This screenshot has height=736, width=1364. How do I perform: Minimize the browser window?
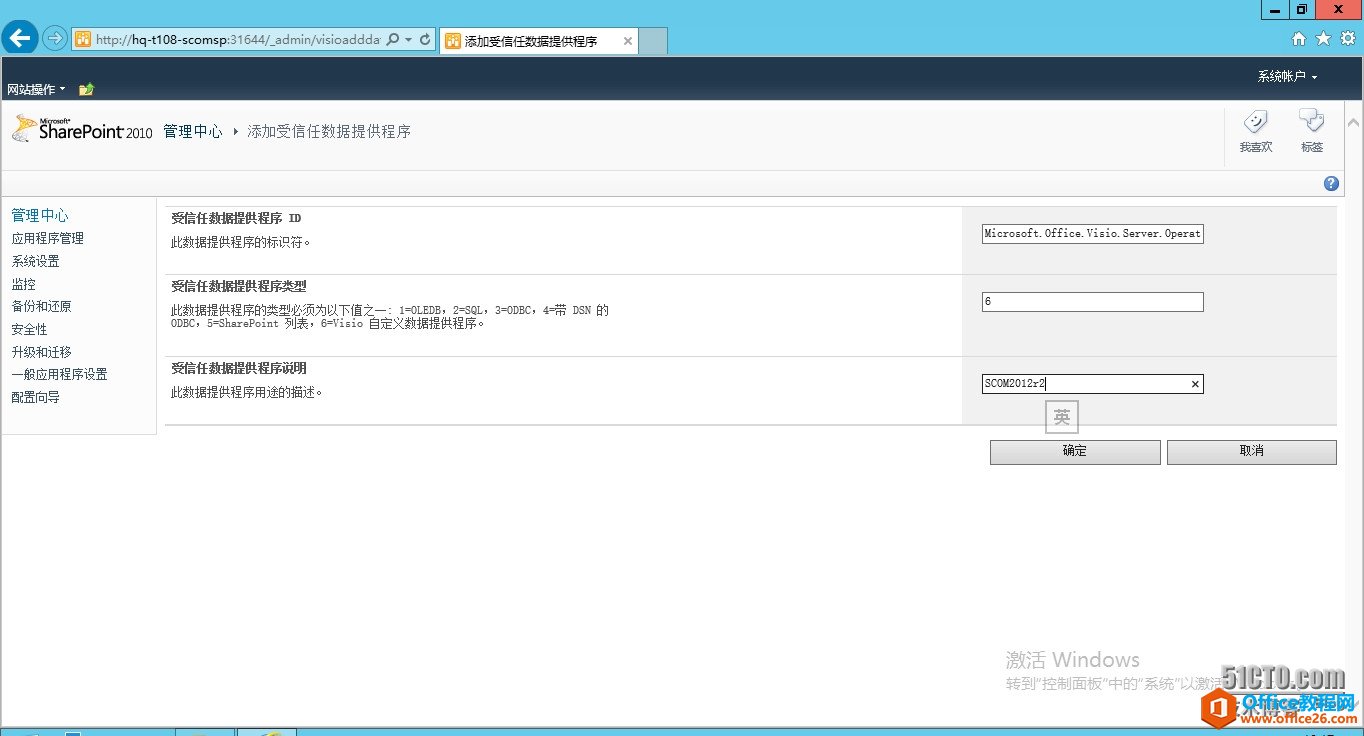[1274, 9]
